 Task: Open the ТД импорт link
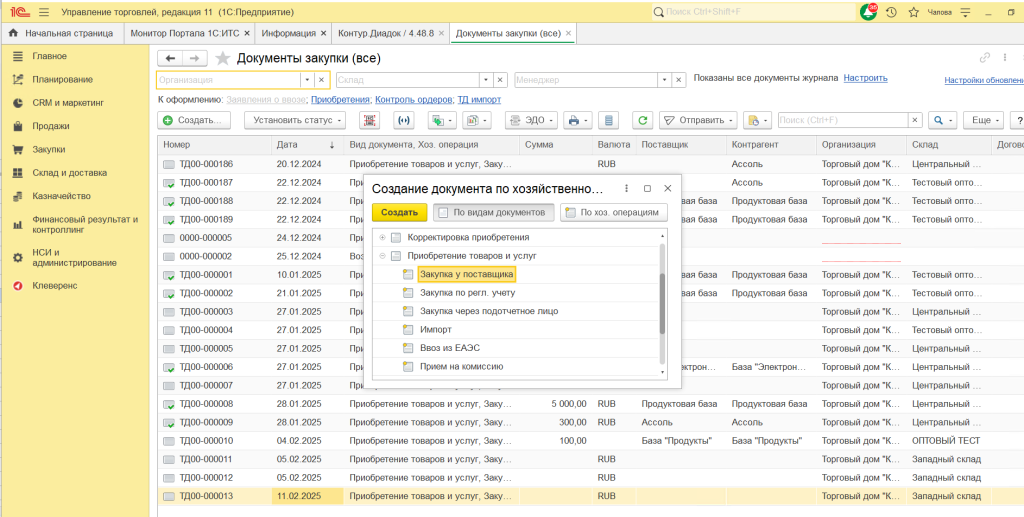coord(479,100)
